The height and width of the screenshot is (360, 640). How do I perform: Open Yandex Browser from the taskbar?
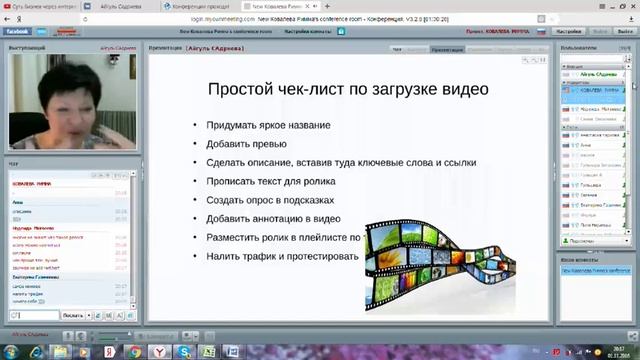click(x=159, y=352)
